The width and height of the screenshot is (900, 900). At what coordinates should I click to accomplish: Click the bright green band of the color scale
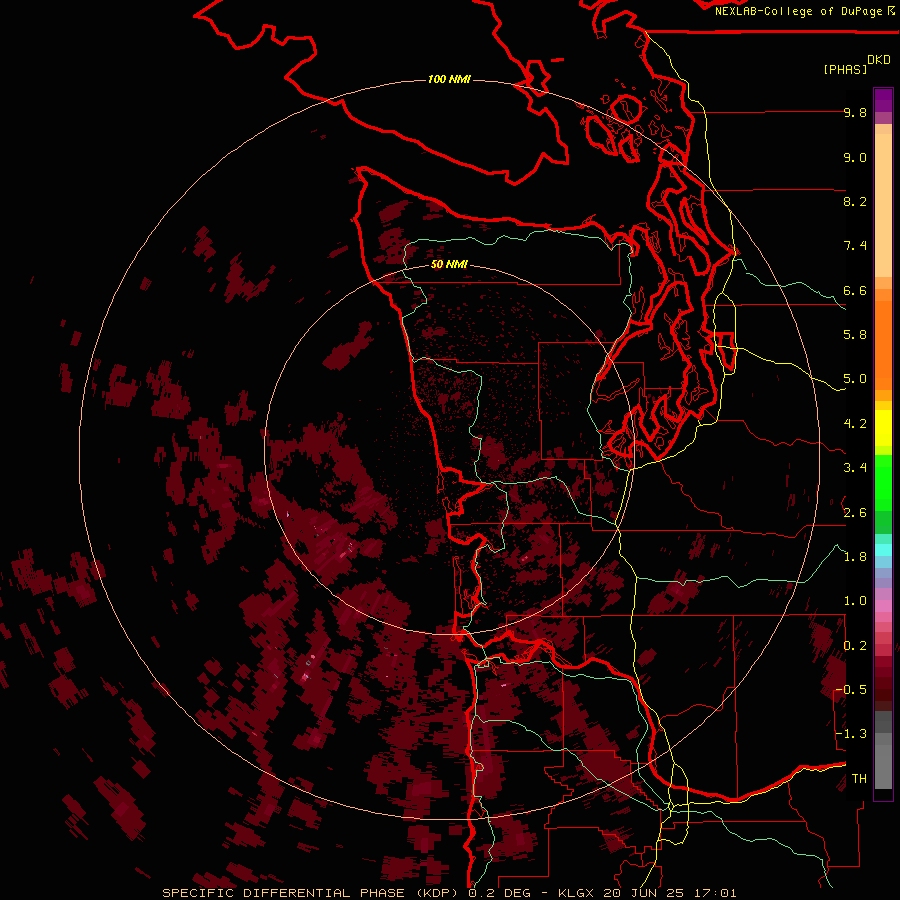click(883, 482)
